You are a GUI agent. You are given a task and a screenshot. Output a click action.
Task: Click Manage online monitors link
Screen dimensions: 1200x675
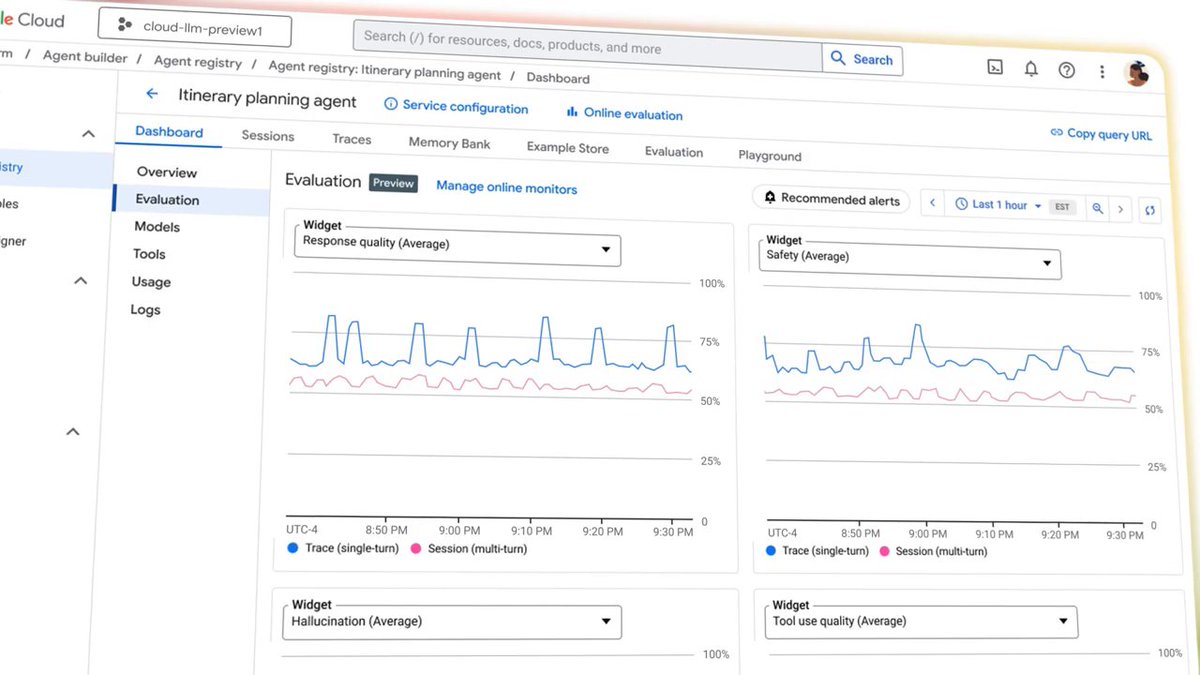pyautogui.click(x=506, y=187)
